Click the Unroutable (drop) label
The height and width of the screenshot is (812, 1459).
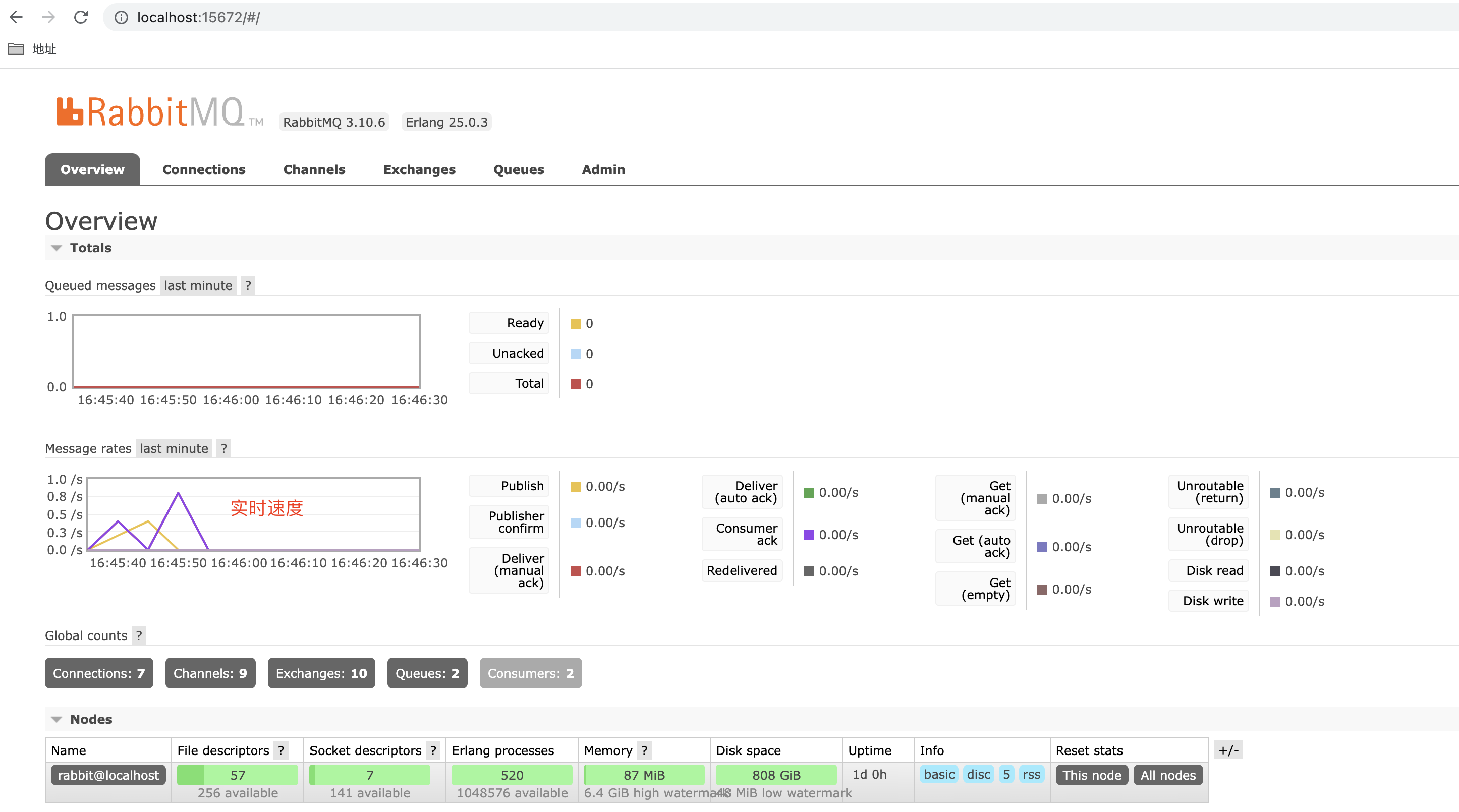pos(1209,534)
